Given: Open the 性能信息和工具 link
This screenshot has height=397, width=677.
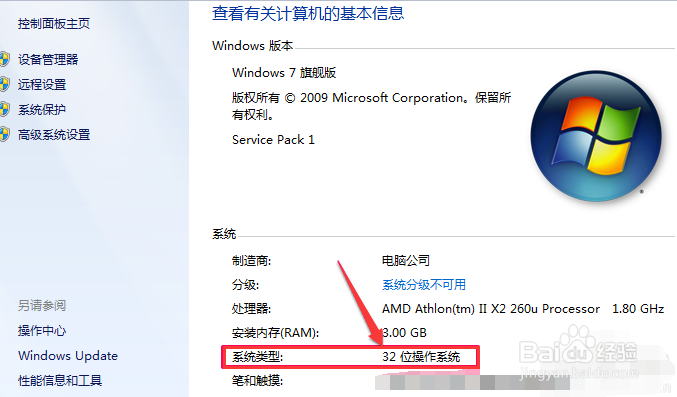Looking at the screenshot, I should [x=60, y=380].
